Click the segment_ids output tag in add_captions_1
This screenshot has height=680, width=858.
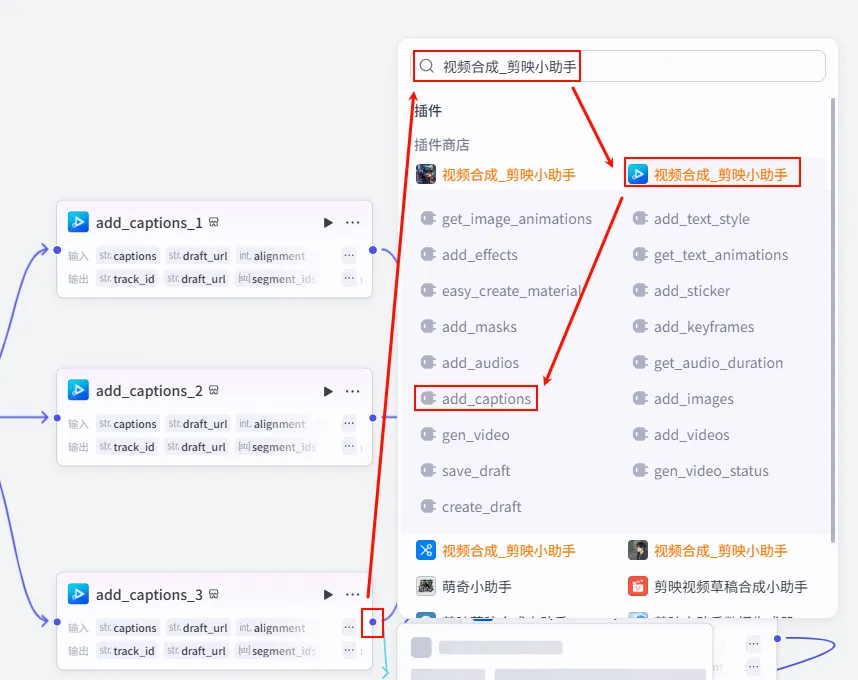(277, 278)
